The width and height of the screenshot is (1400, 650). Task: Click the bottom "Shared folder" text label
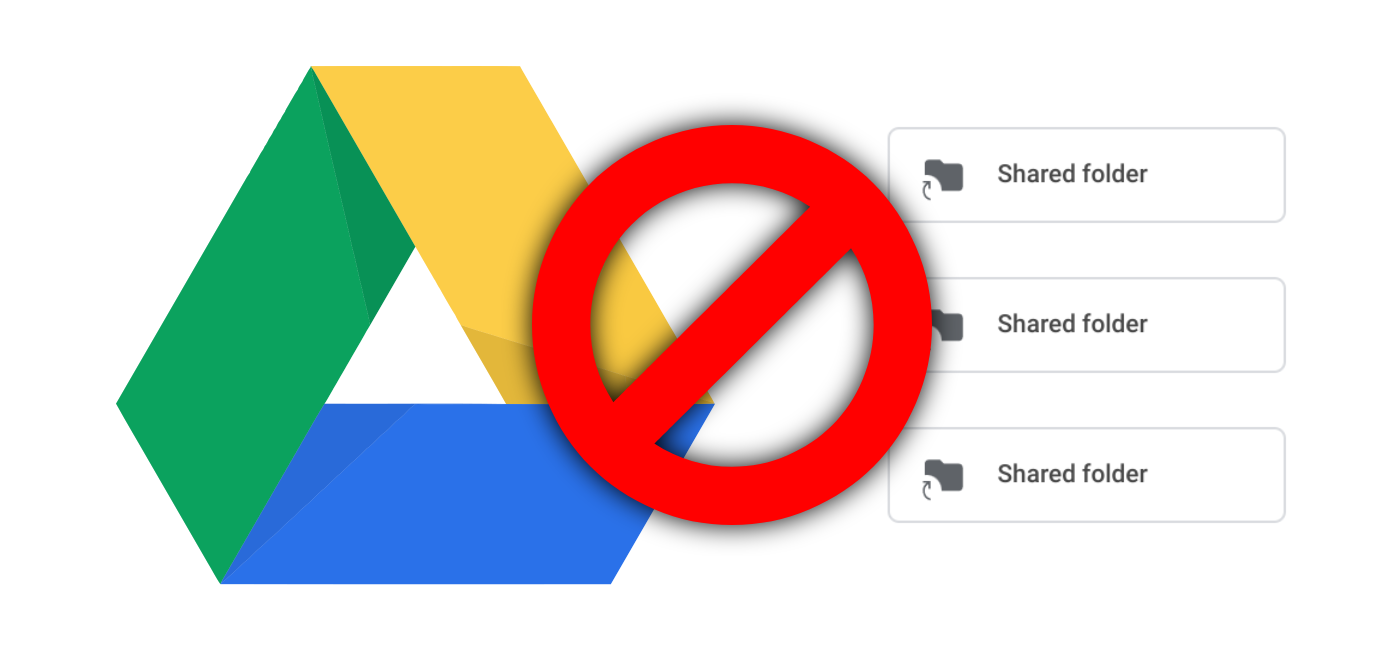point(1072,474)
